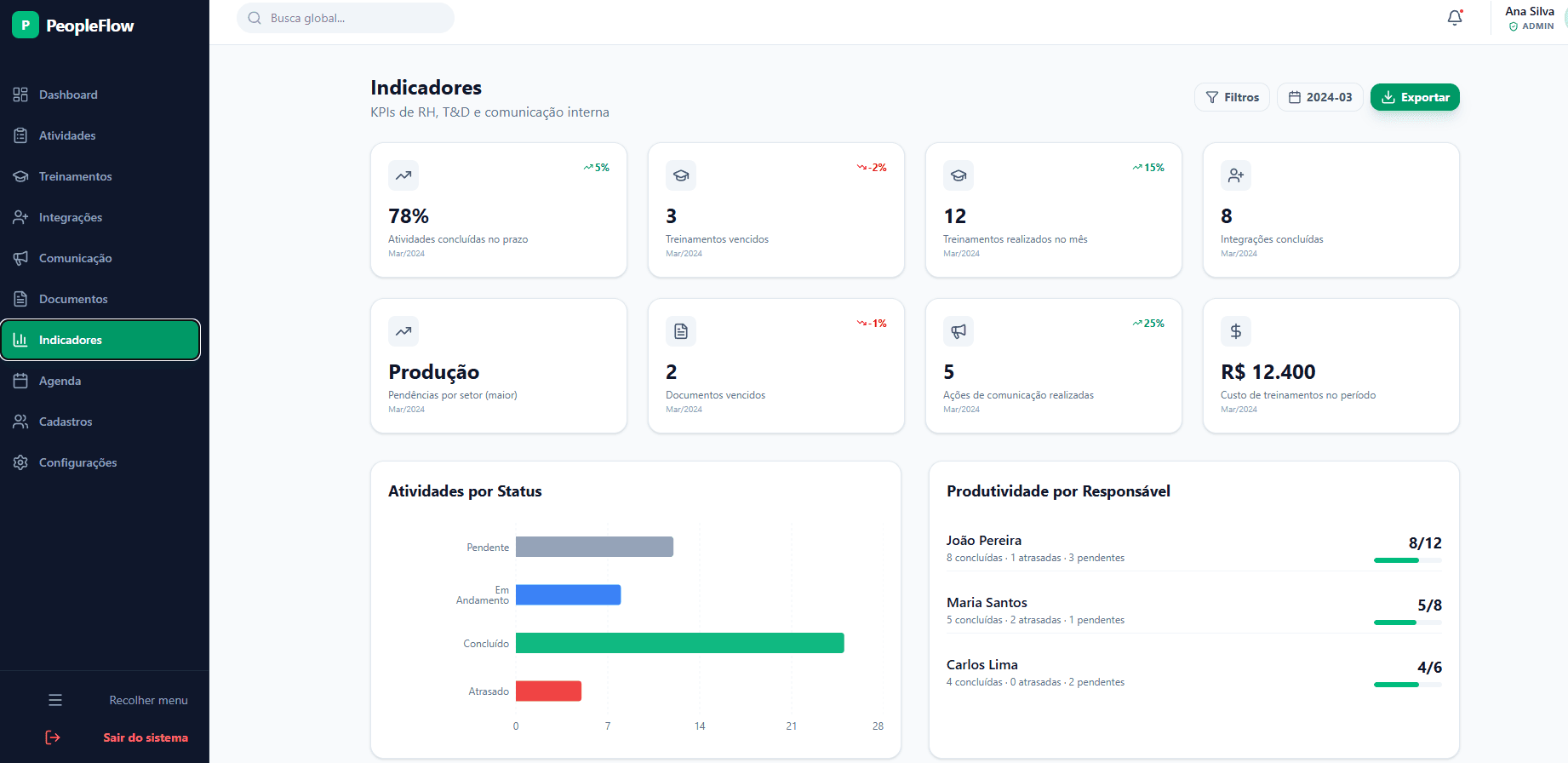Click Maria Santos's progress bar
The image size is (1568, 763).
(1408, 622)
